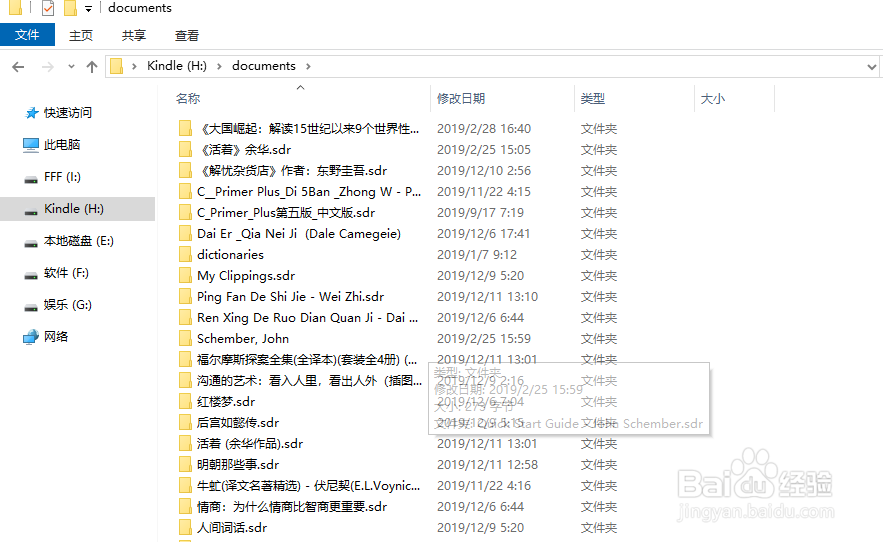Go up one folder level arrow
Viewport: 883px width, 542px height.
pos(92,67)
